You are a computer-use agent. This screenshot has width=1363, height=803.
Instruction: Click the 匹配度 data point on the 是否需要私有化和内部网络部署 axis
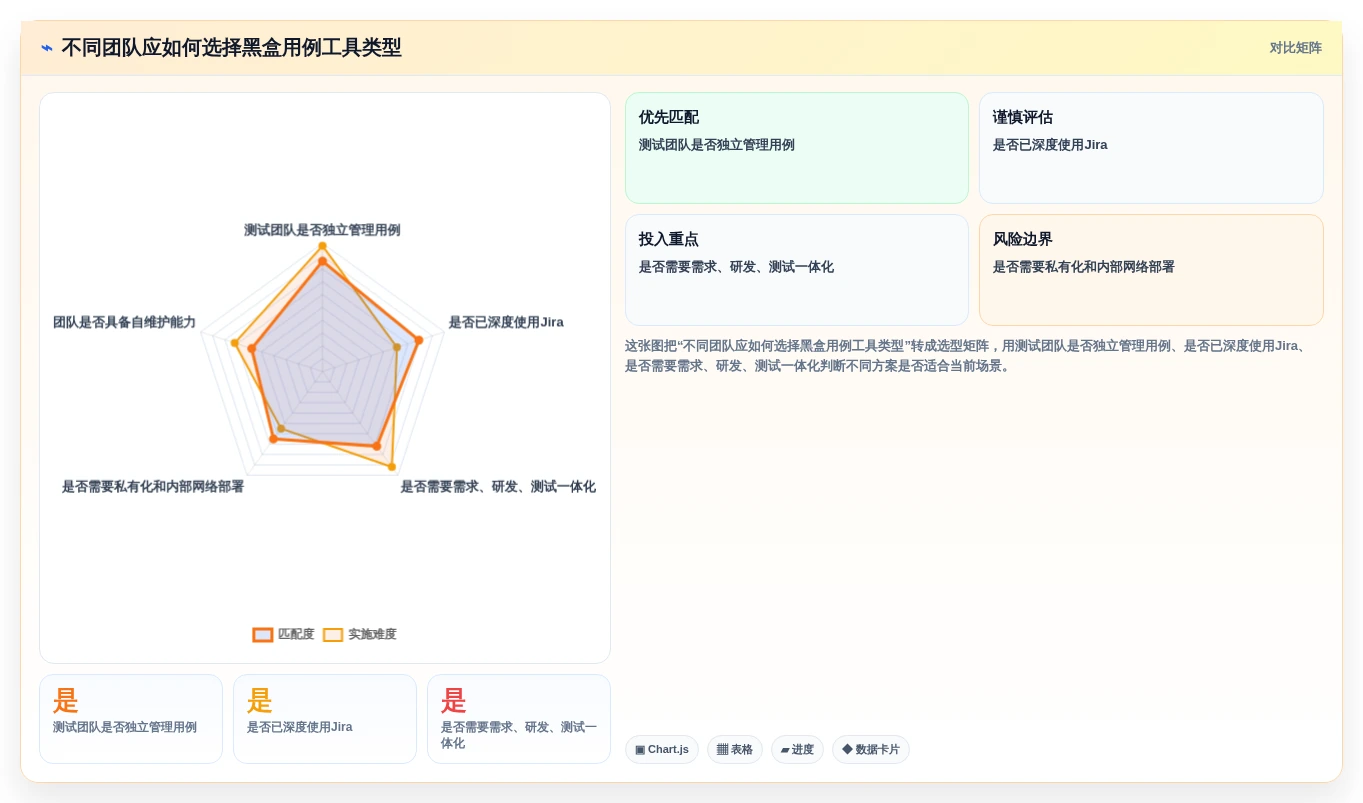point(274,438)
